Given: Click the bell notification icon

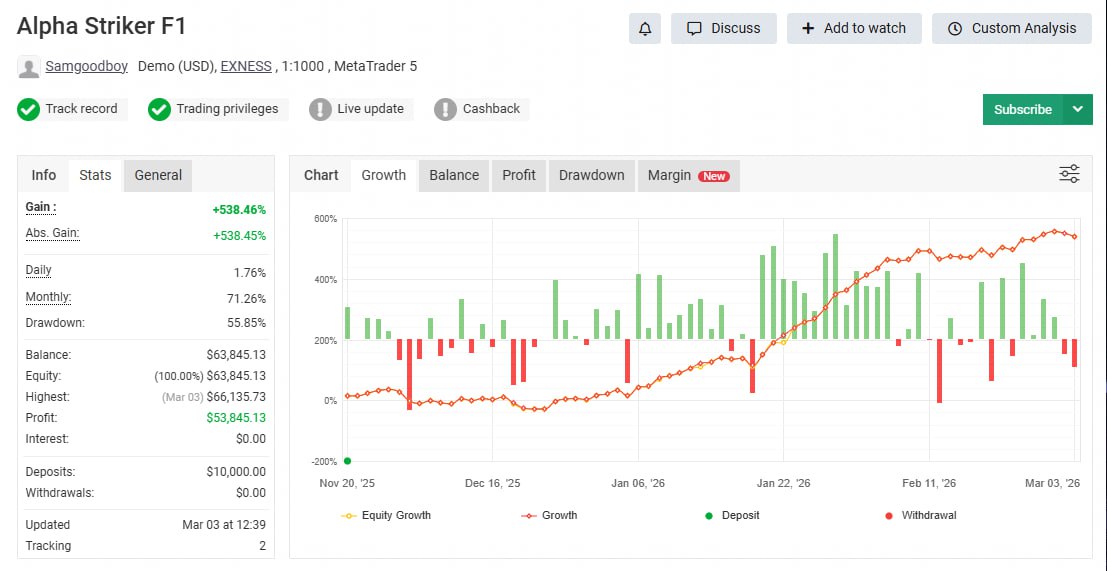Looking at the screenshot, I should (x=645, y=28).
